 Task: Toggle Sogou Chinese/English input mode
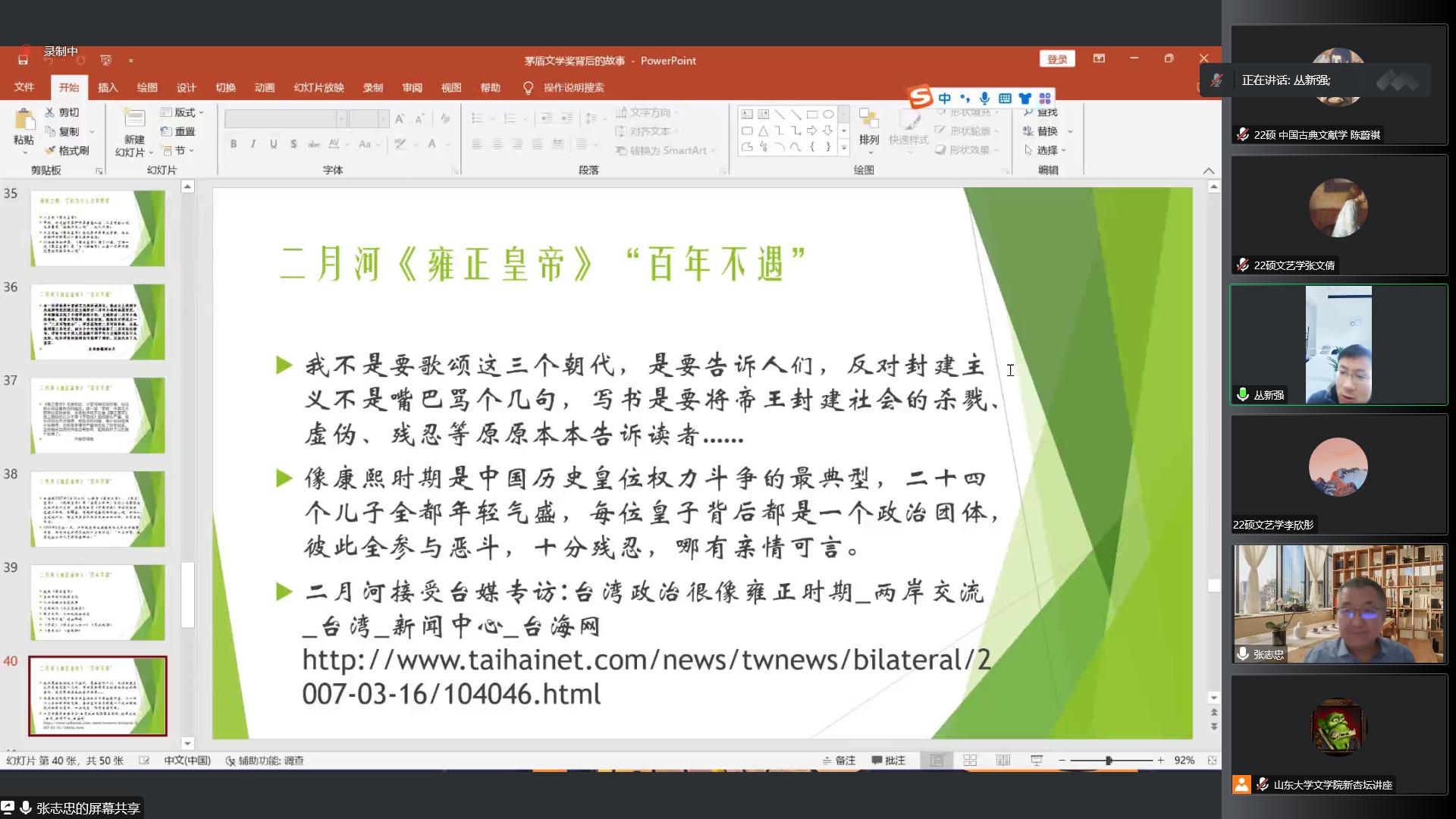pos(944,99)
